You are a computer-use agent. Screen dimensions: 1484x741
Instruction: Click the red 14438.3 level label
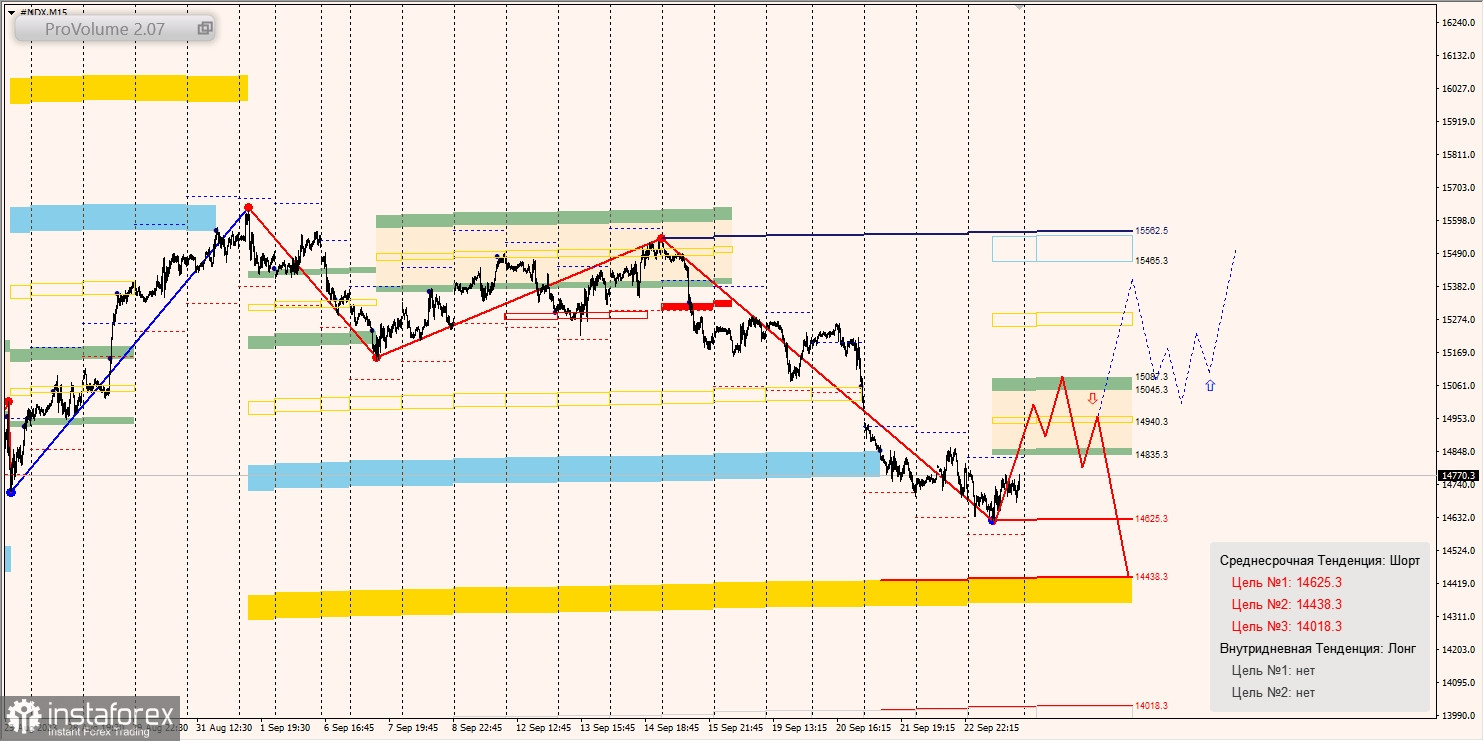tap(1152, 577)
